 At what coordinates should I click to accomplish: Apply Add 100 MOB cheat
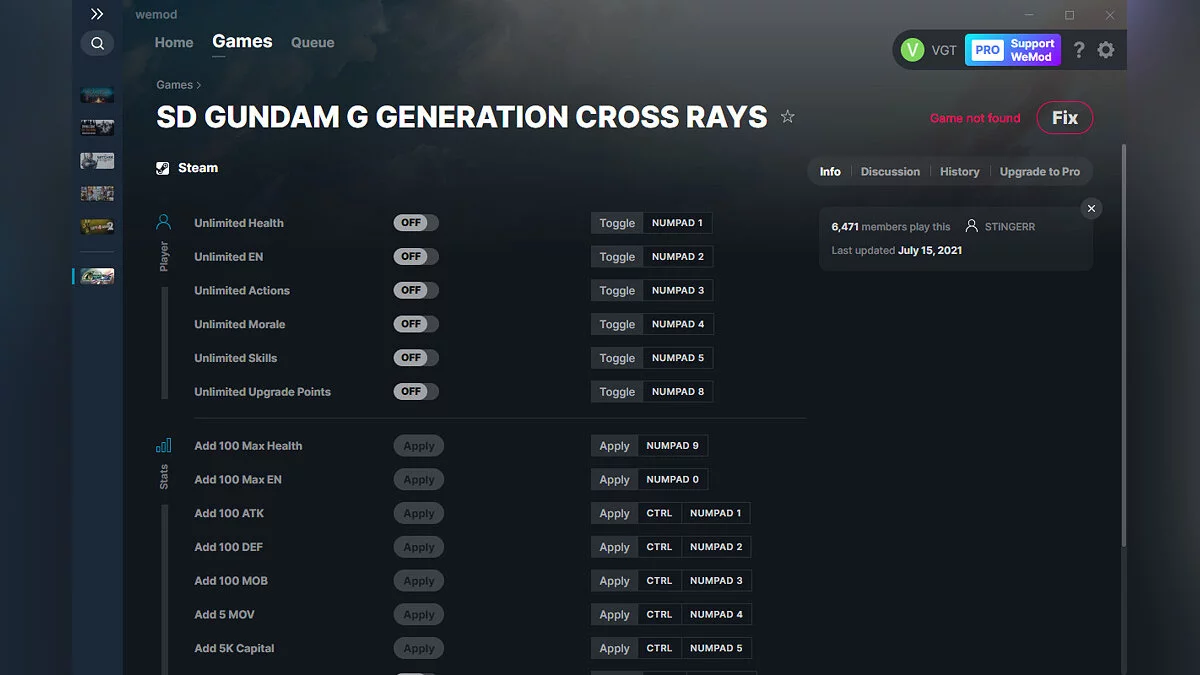click(x=419, y=581)
